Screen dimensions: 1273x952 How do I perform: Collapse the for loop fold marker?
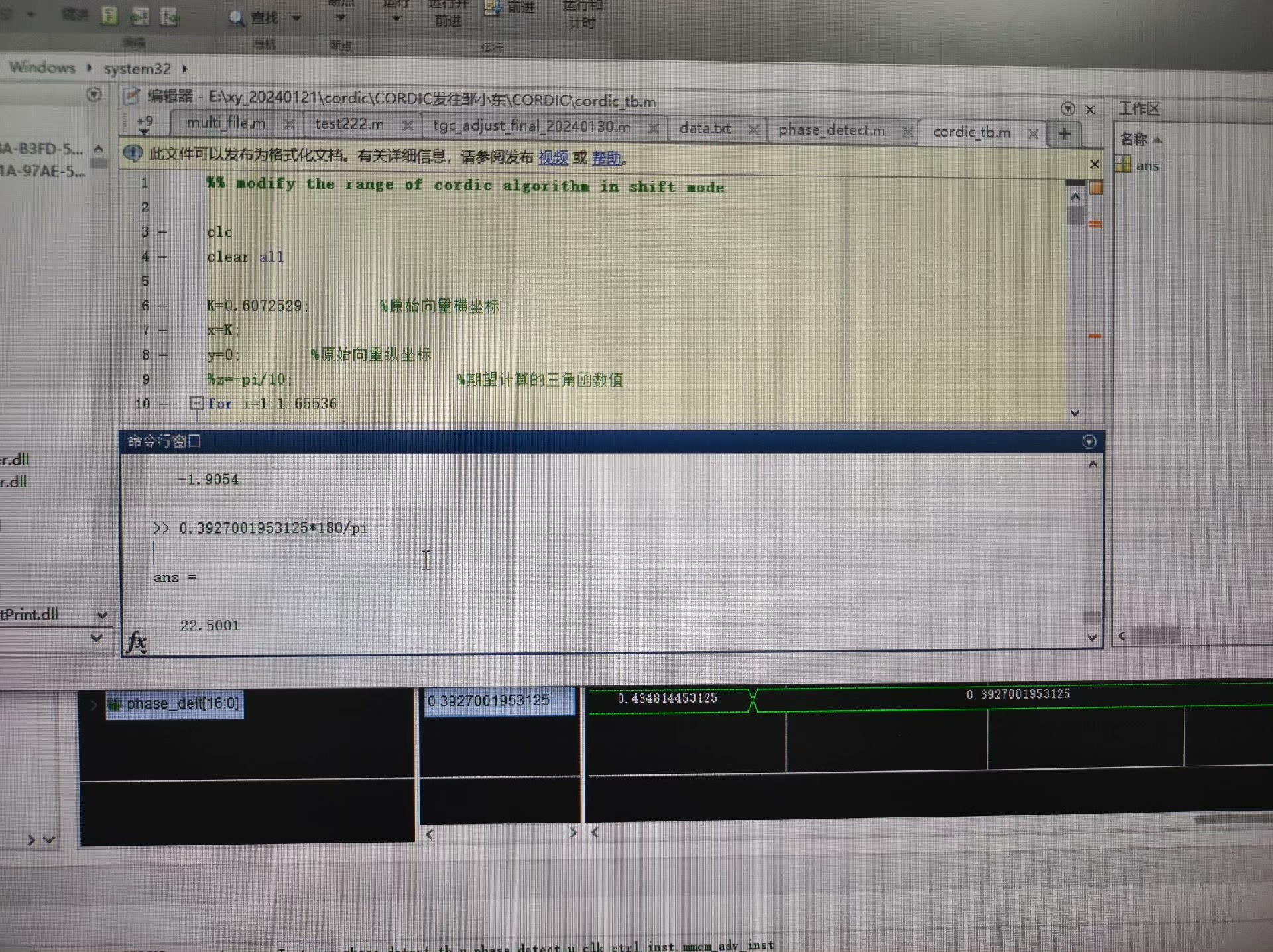(196, 402)
